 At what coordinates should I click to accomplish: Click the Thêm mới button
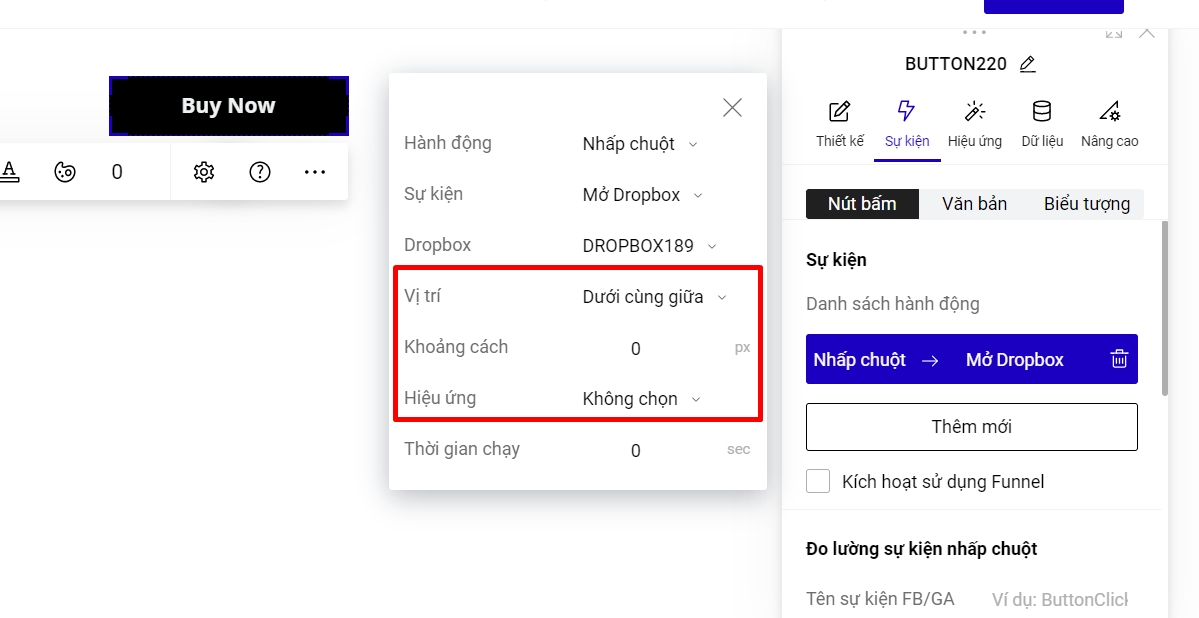click(971, 427)
